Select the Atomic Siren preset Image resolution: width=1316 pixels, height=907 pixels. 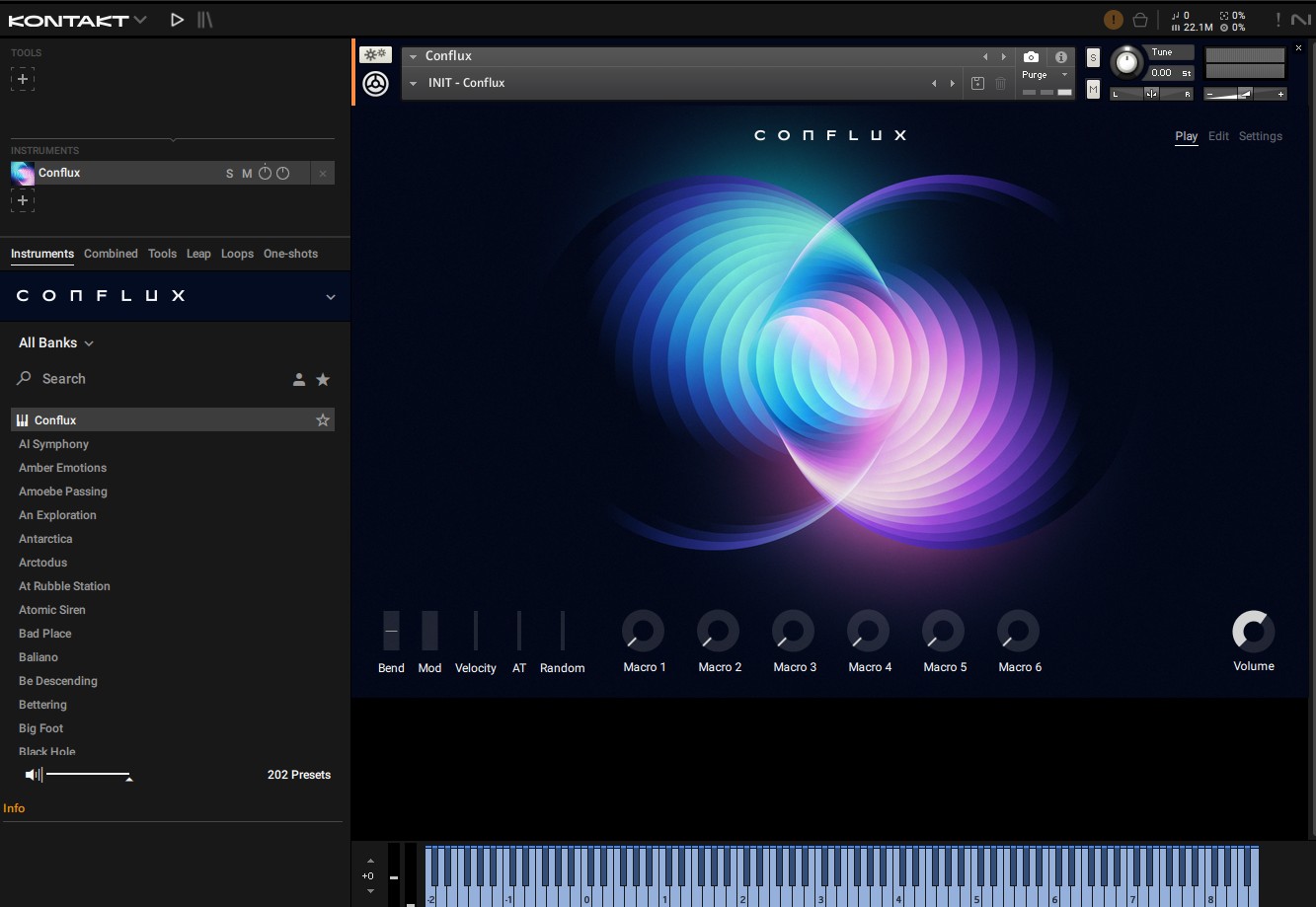[52, 610]
